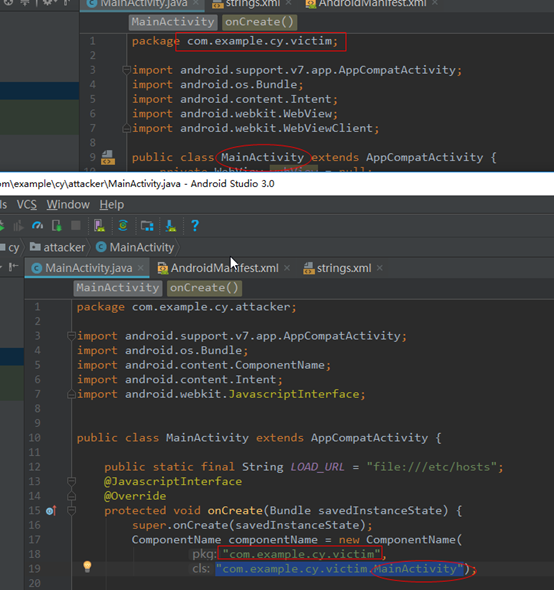Screen dimensions: 554x590
Task: Click the folder icon beside attacker in navigation bar
Action: (x=35, y=247)
